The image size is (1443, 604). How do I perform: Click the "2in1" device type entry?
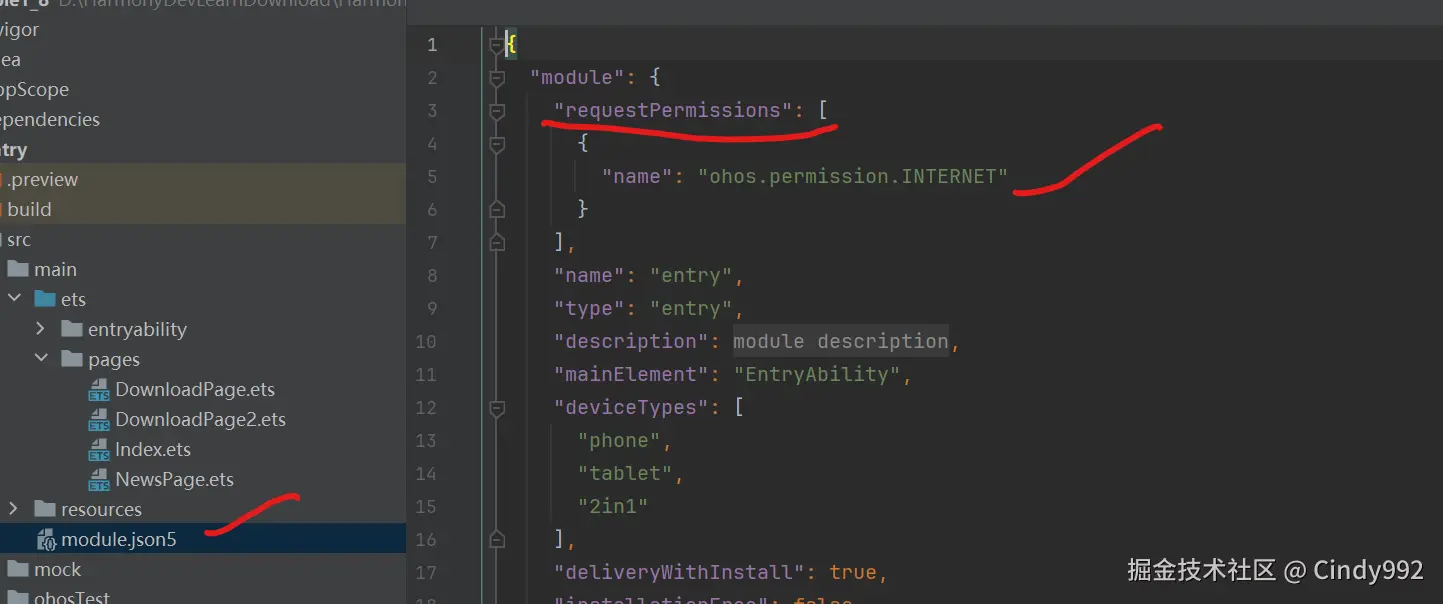pos(614,507)
